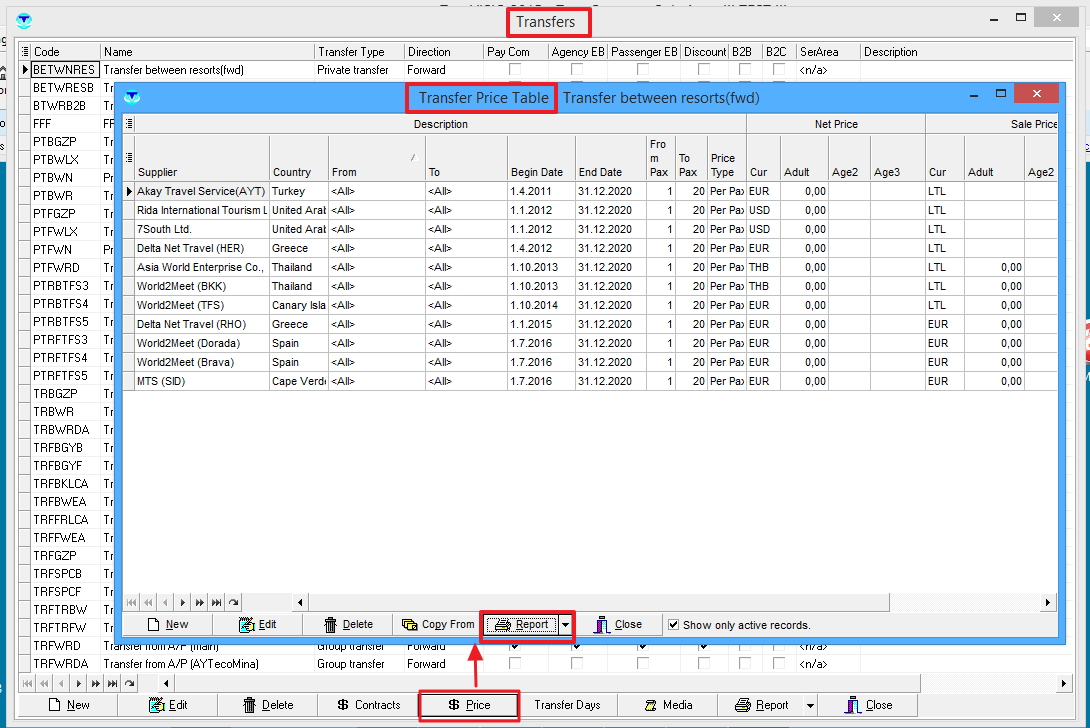Check the Agency EB box for BETWNRES
Screen dimensions: 1090x728
[x=577, y=70]
